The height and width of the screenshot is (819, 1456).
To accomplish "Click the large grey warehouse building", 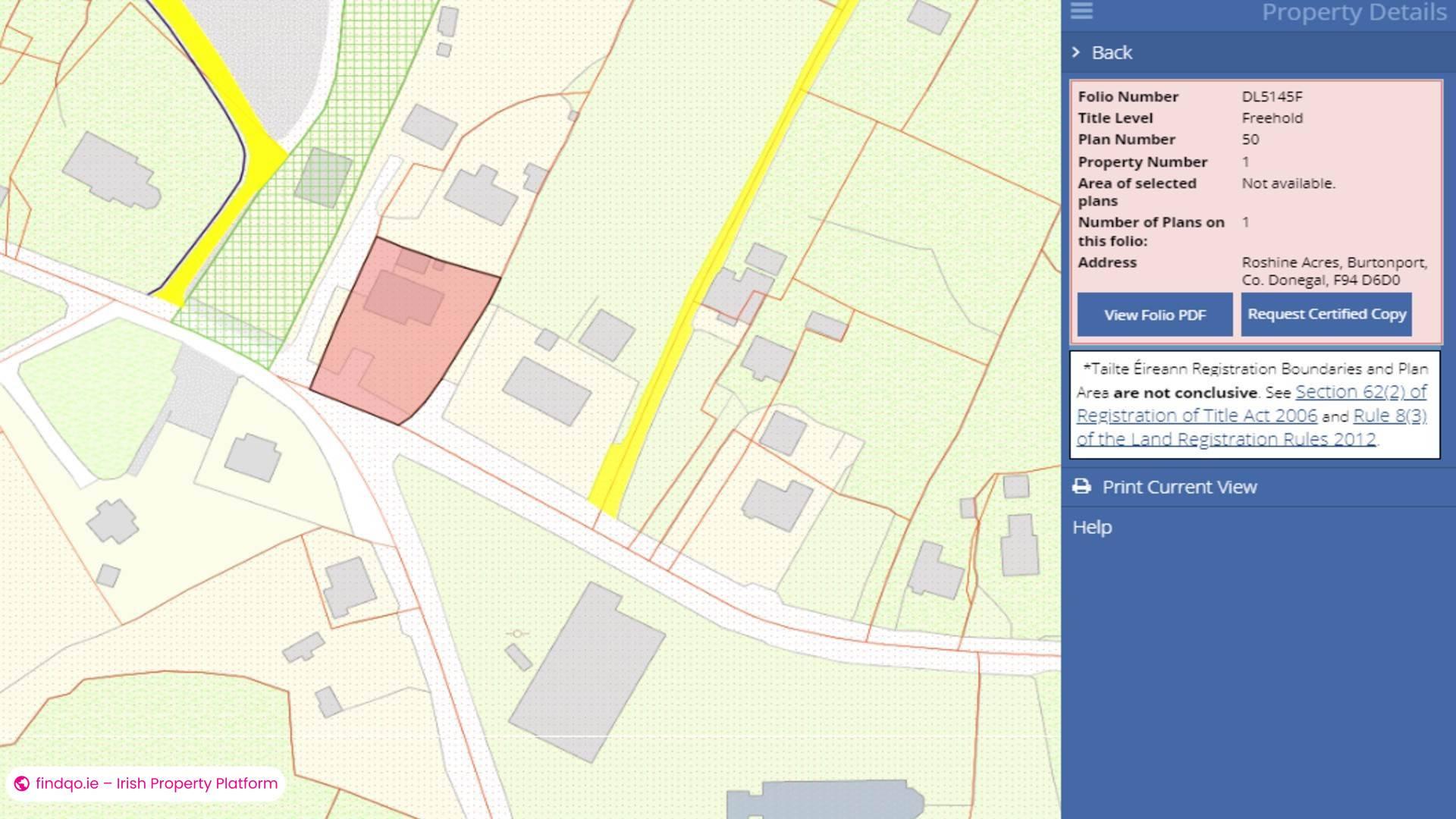I will click(x=588, y=671).
